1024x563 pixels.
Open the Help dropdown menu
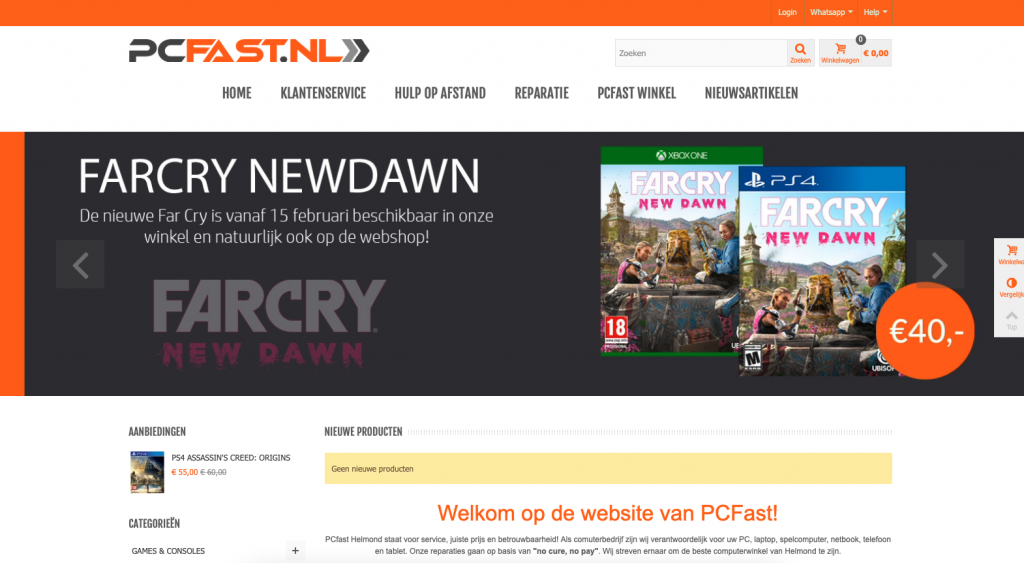coord(874,12)
